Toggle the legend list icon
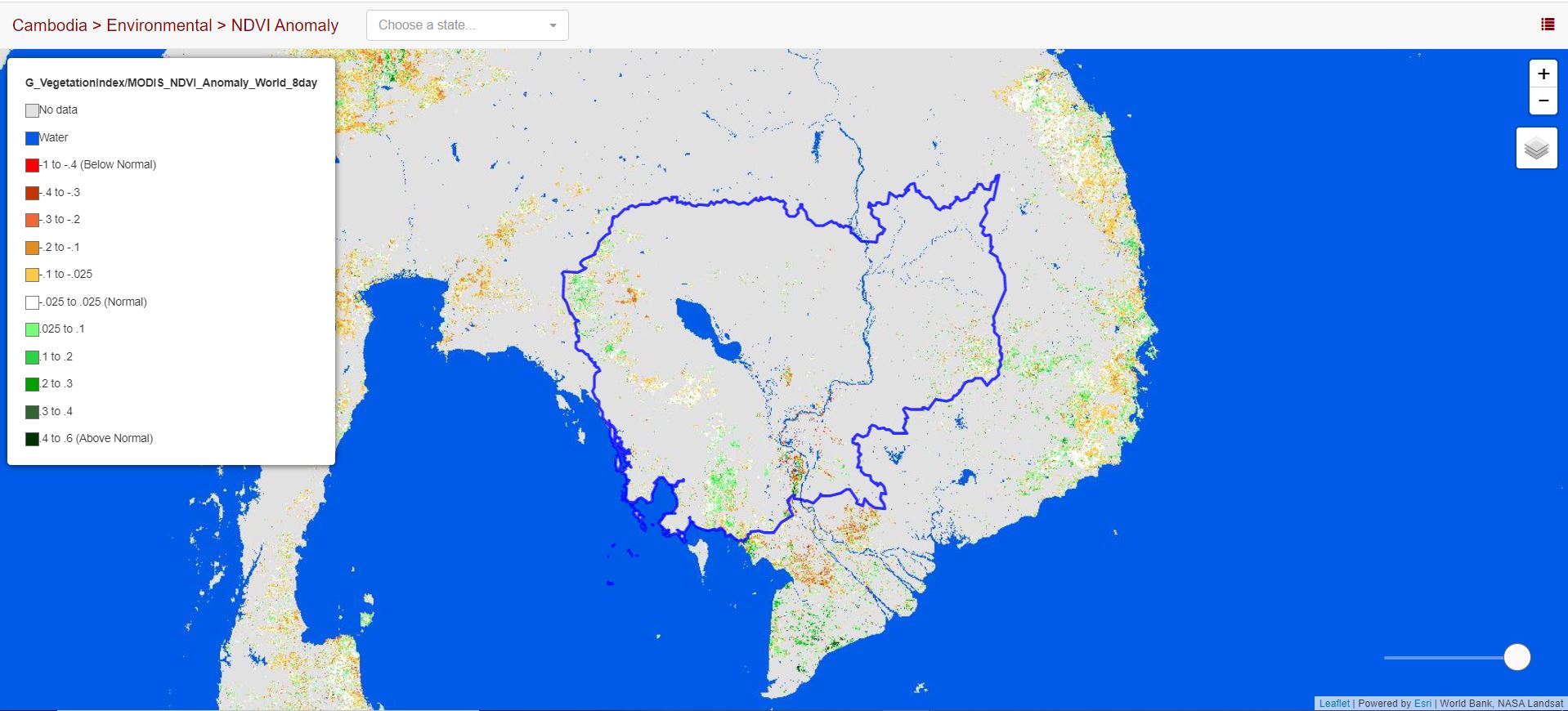This screenshot has height=711, width=1568. [1547, 25]
